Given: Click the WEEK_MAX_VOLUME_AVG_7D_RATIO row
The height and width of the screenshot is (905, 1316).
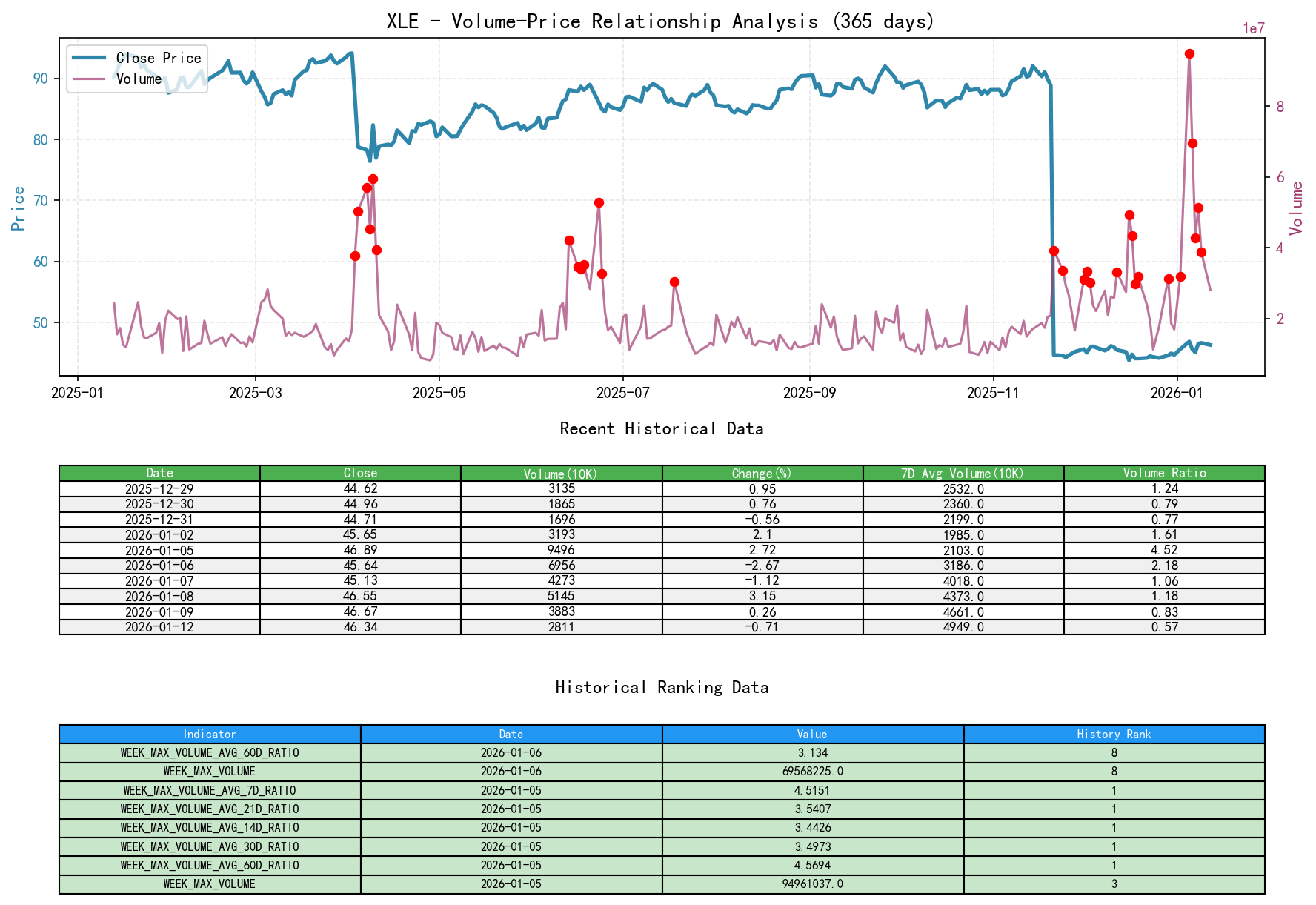Looking at the screenshot, I should tap(210, 790).
